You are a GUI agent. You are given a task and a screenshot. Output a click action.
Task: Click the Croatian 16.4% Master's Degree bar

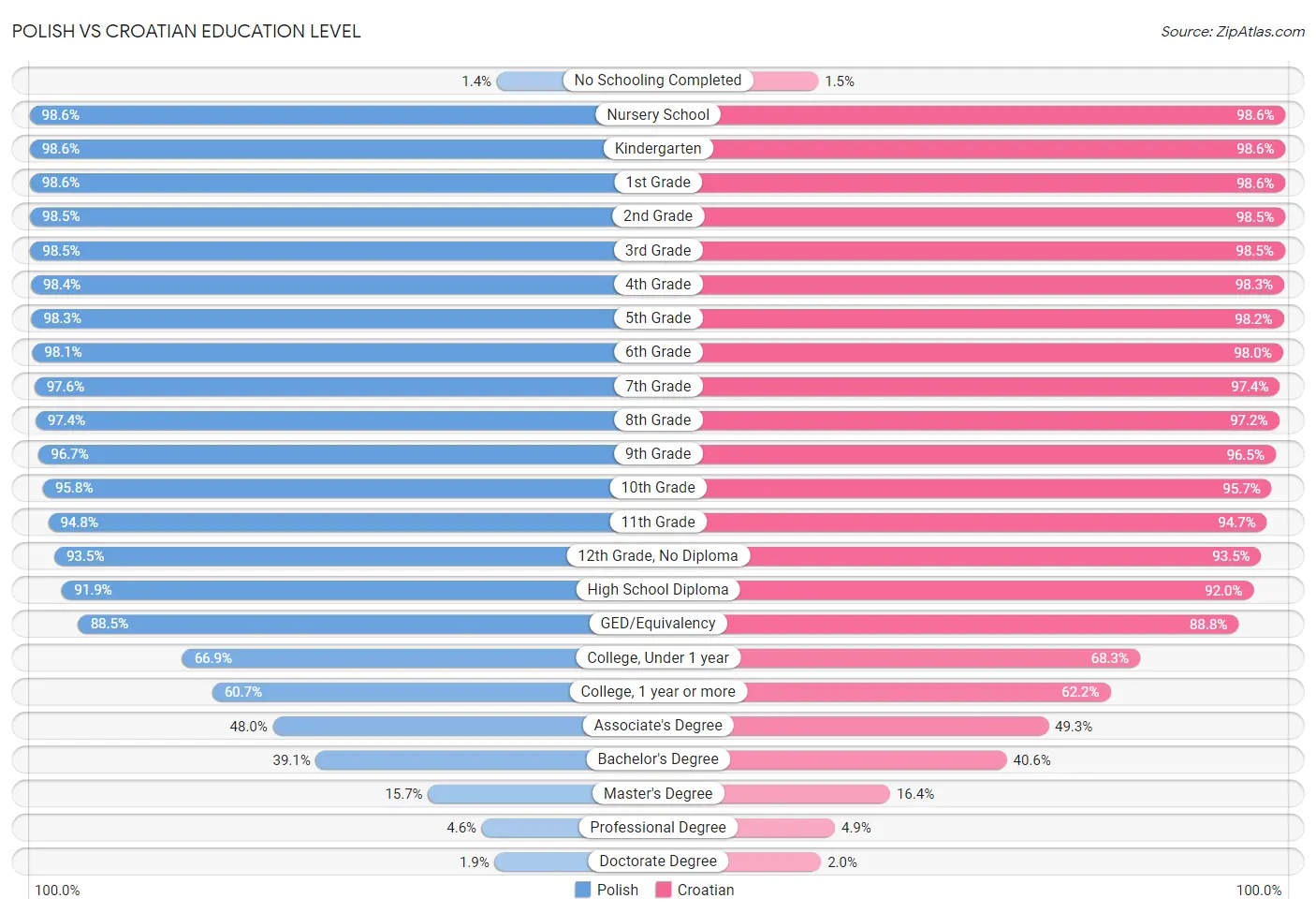[x=774, y=793]
